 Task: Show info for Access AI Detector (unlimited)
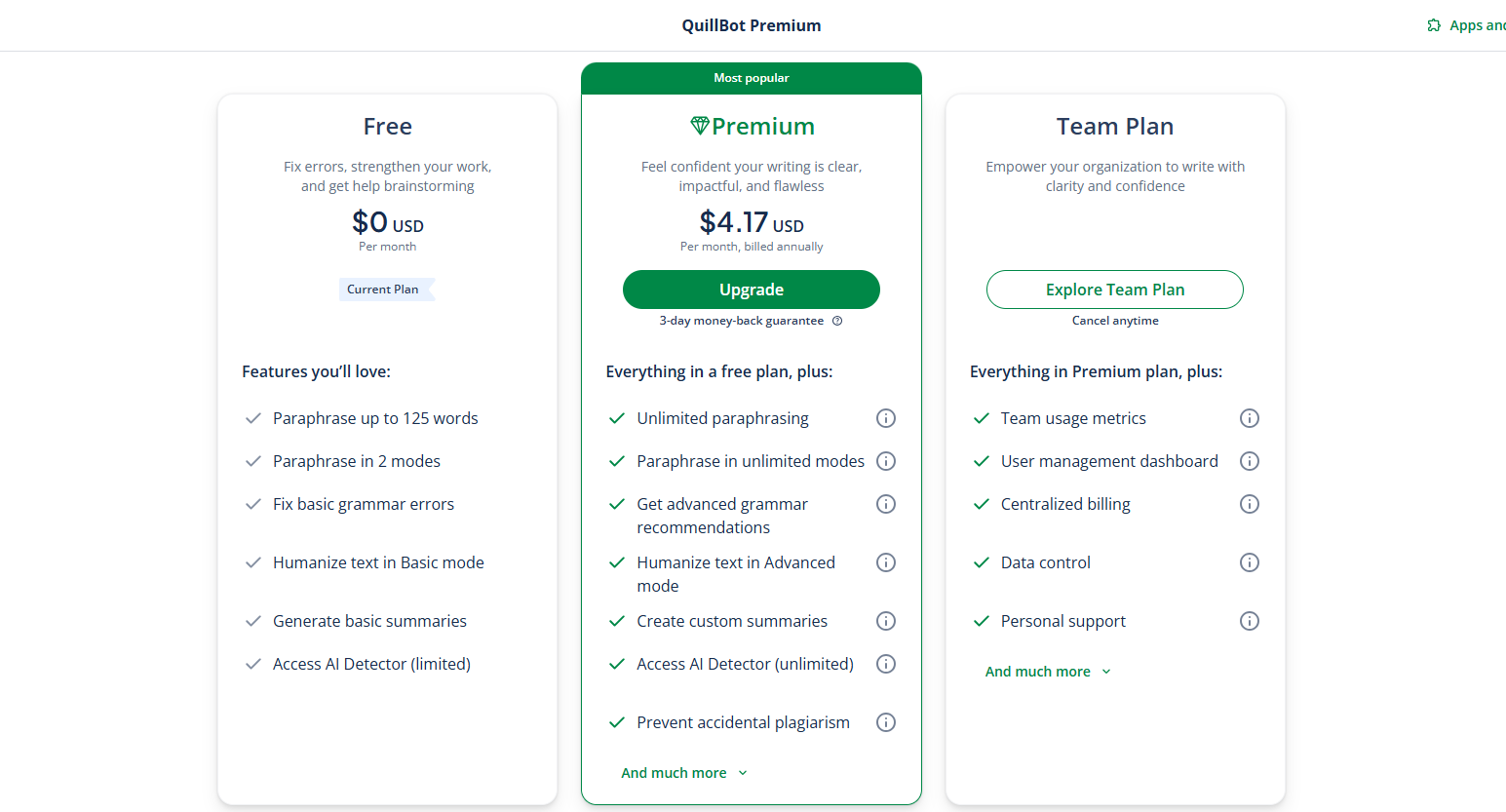click(x=885, y=664)
